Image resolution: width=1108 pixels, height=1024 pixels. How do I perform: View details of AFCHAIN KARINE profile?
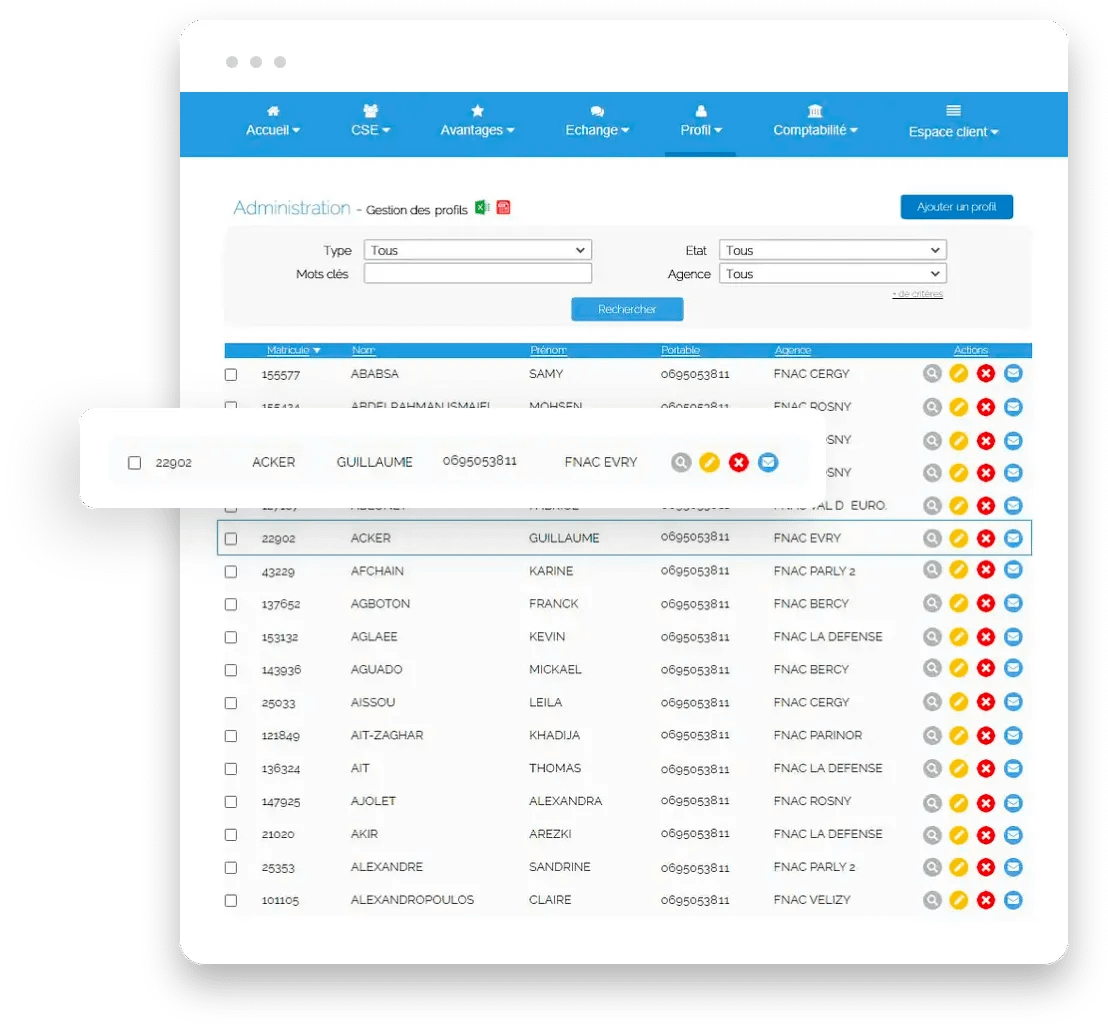(932, 570)
